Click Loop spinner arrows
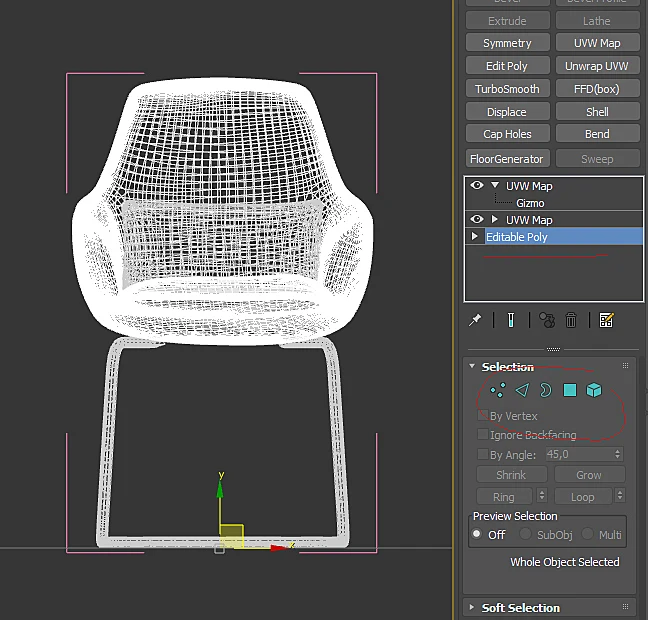Screen dimensions: 648x620 [x=619, y=495]
